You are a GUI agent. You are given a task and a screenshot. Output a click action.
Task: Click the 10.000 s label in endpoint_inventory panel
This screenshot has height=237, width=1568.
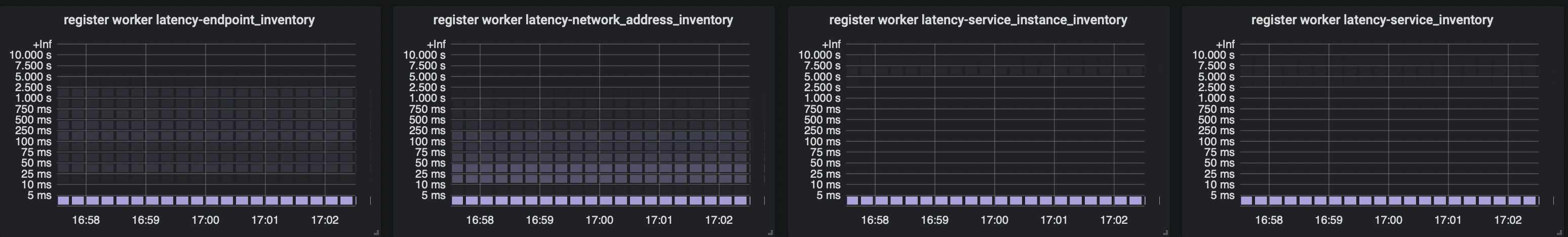(x=30, y=55)
